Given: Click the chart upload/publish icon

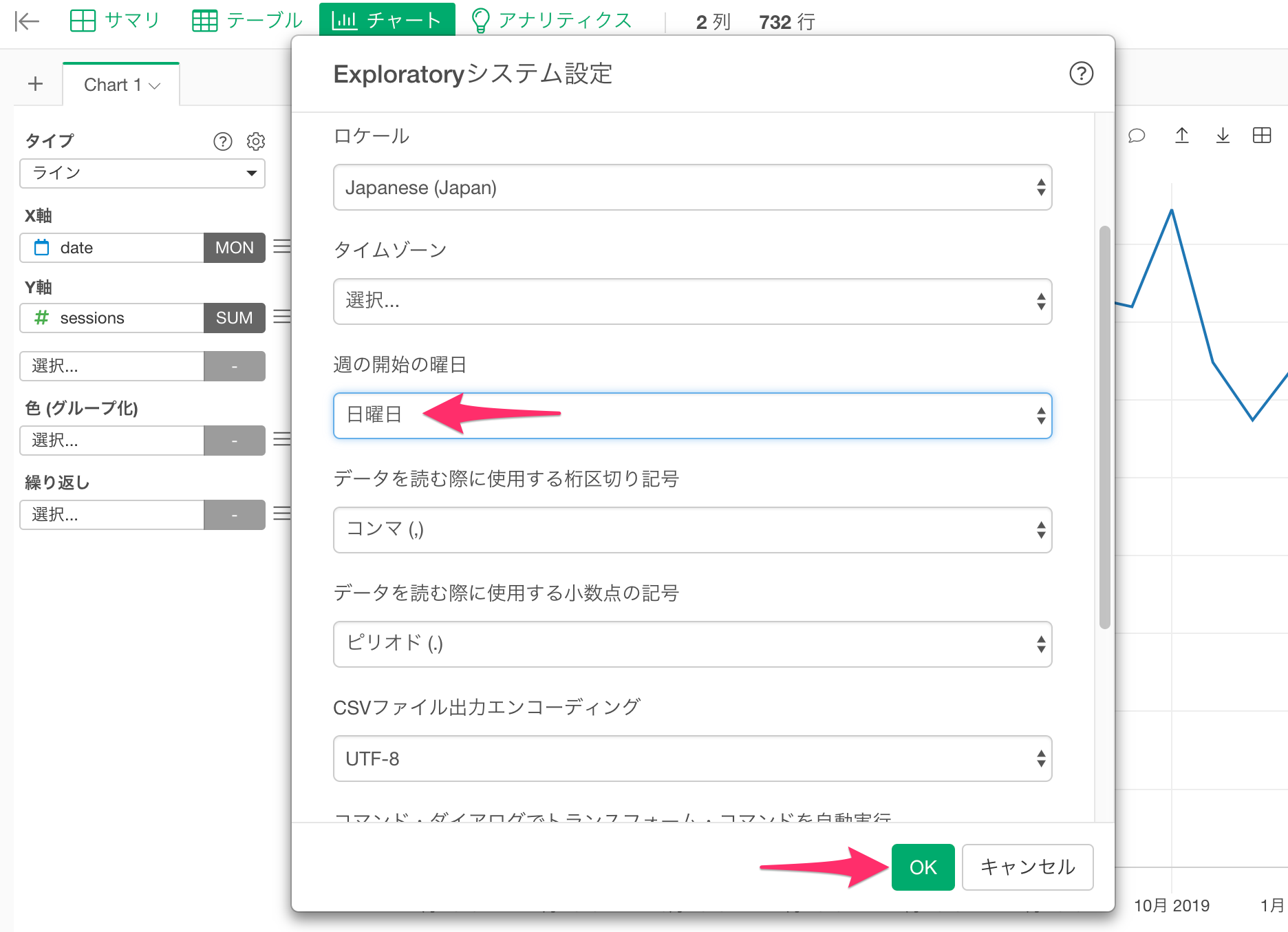Looking at the screenshot, I should point(1181,136).
